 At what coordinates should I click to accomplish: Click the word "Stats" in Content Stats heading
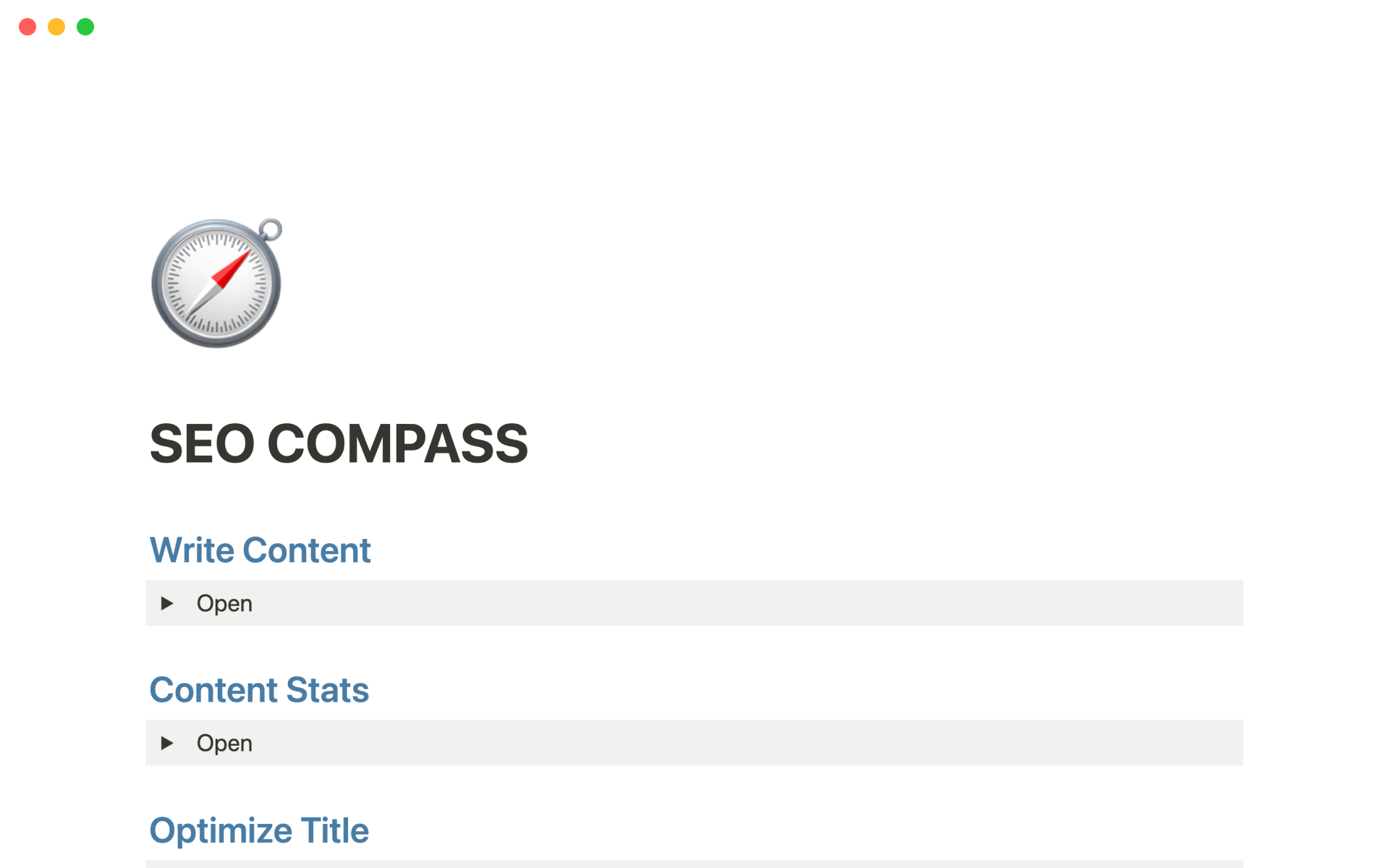point(328,690)
